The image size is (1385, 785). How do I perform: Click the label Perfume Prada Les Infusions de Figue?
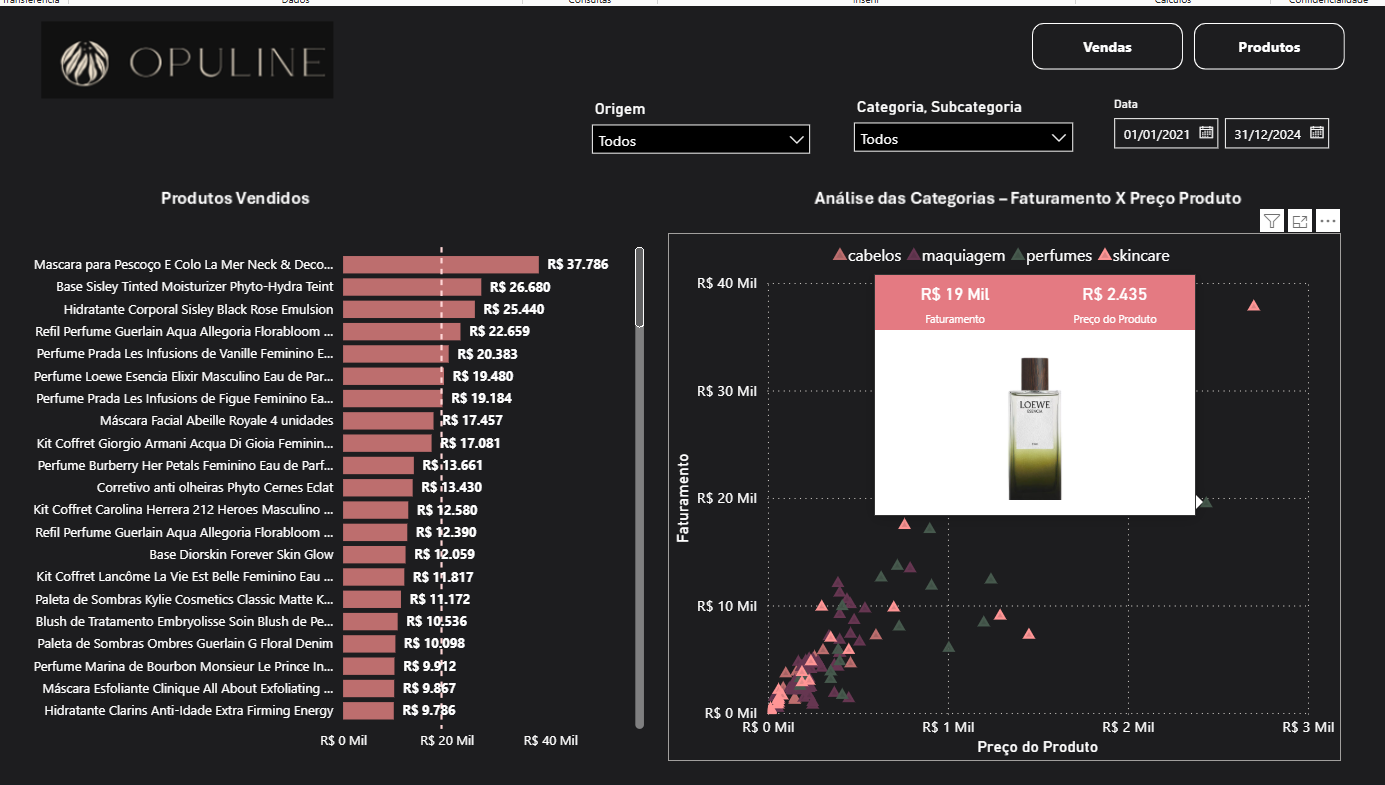point(185,398)
